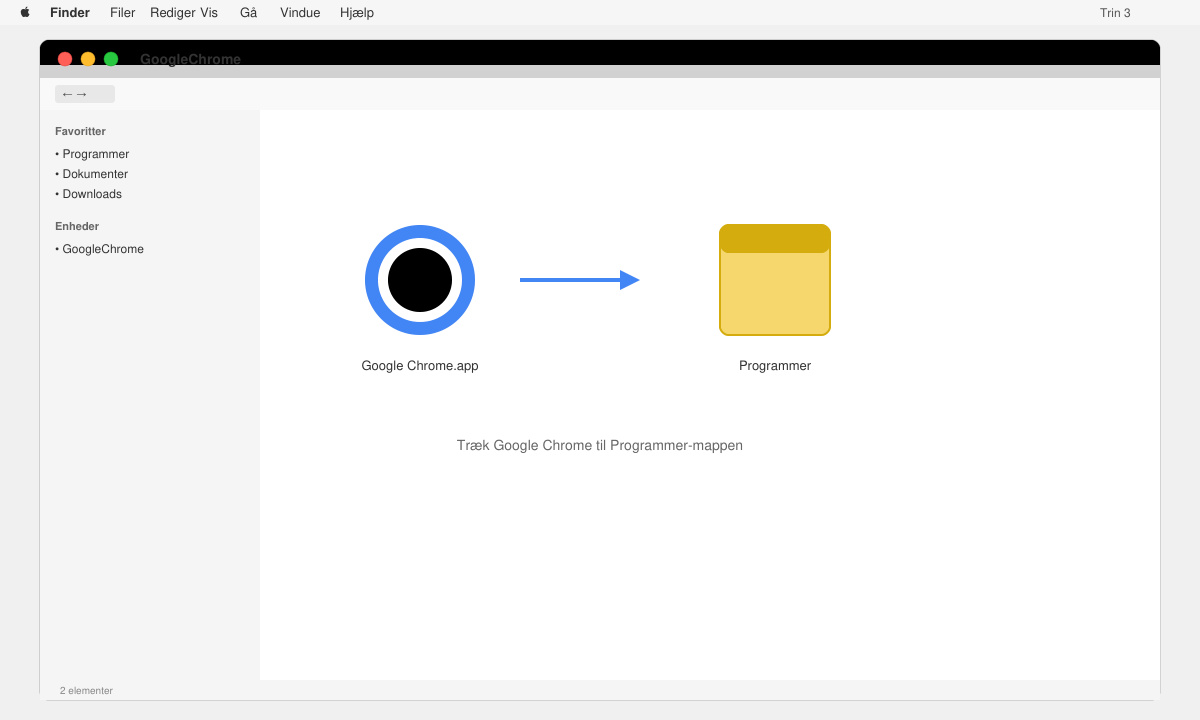Open the Apple menu
1200x720 pixels.
[25, 13]
